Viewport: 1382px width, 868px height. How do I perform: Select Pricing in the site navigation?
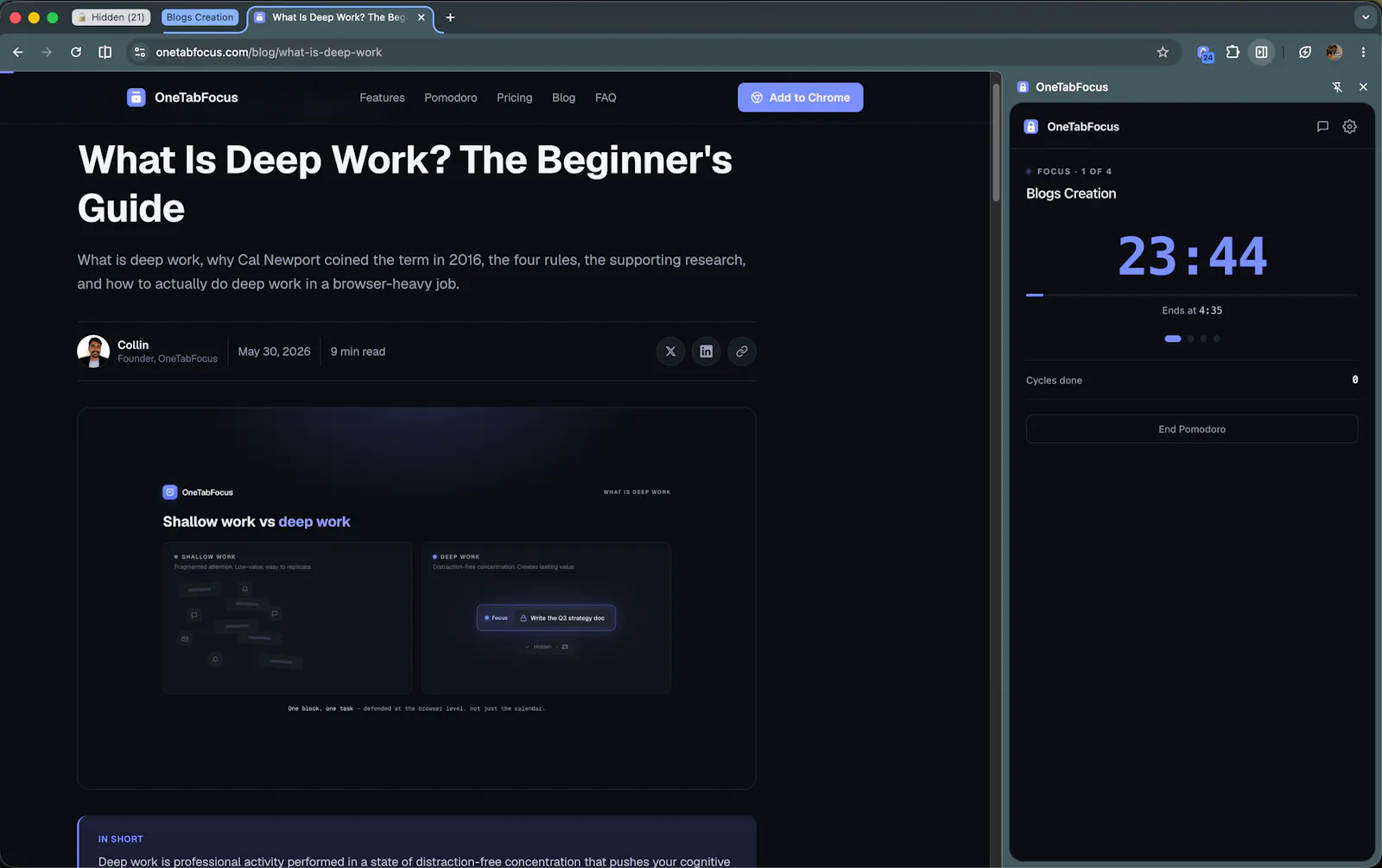(x=515, y=98)
